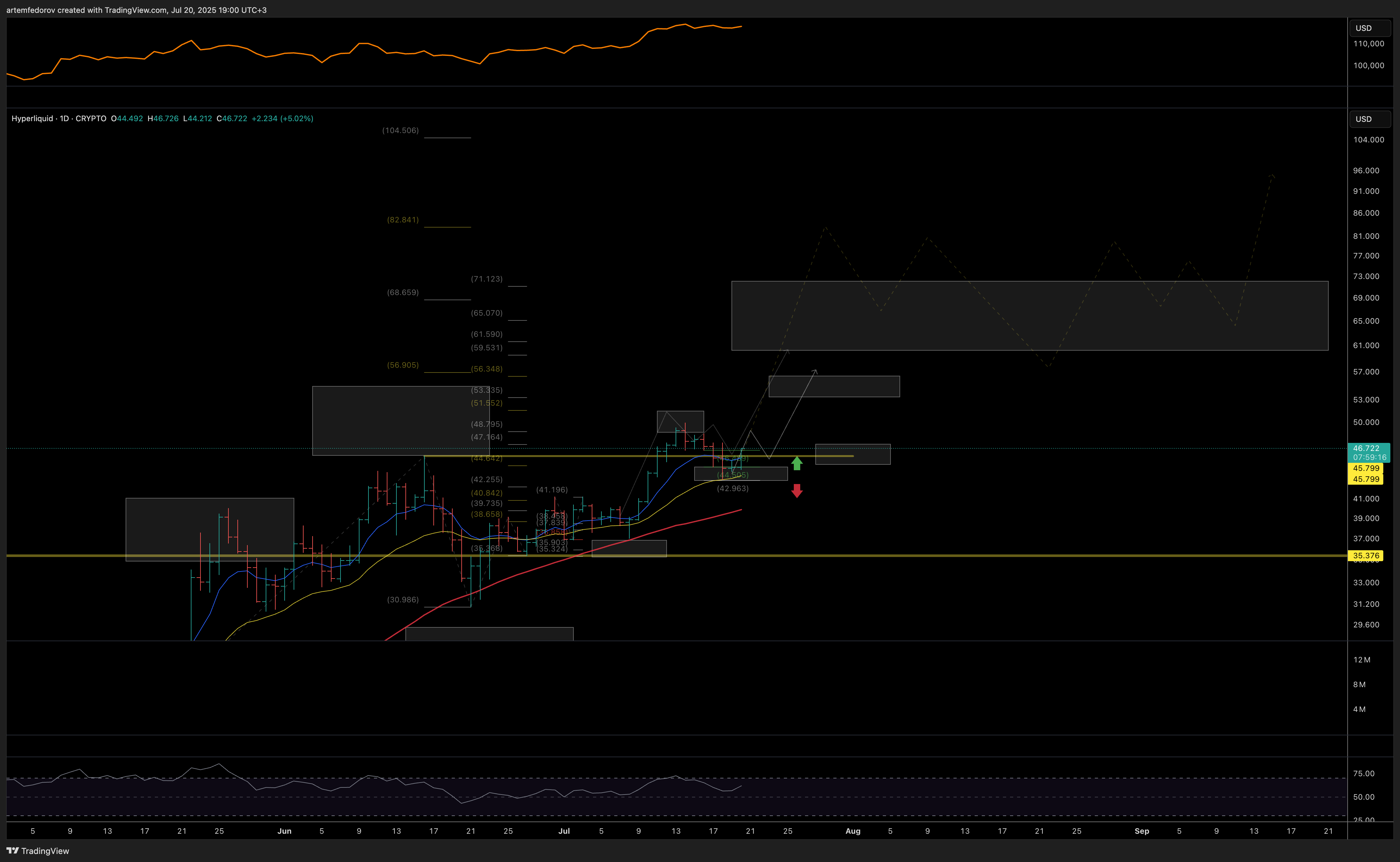The width and height of the screenshot is (1400, 862).
Task: Select the Fibonacci level label (59.531)
Action: click(487, 348)
